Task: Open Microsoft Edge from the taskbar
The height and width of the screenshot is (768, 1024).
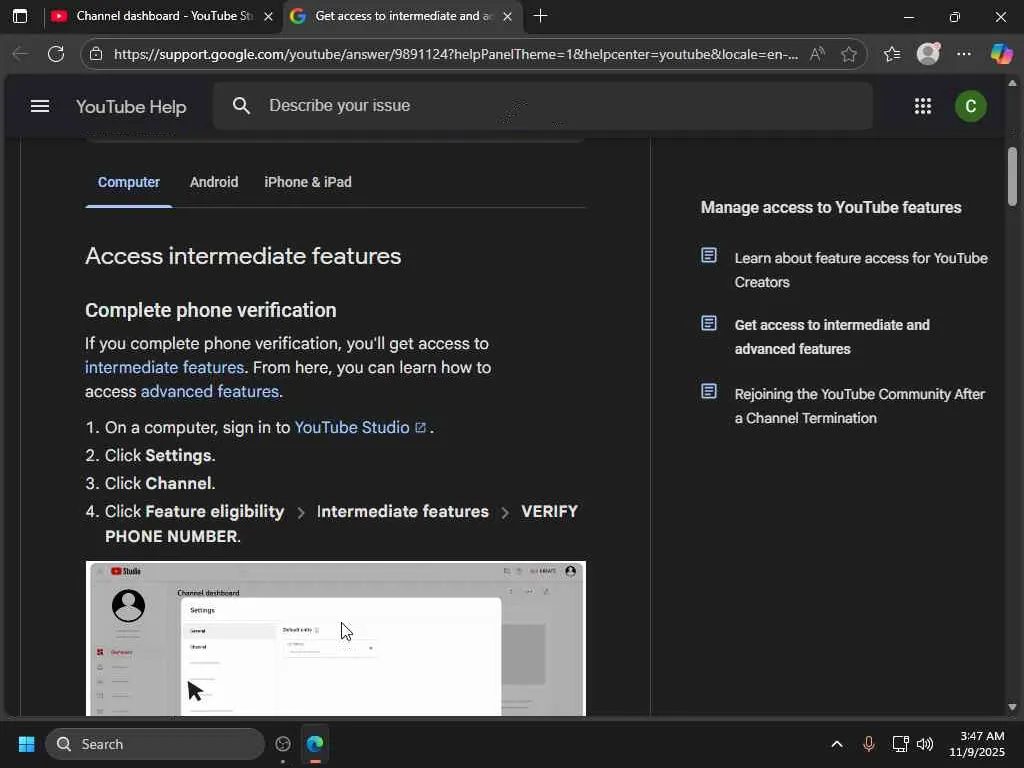Action: click(x=315, y=744)
